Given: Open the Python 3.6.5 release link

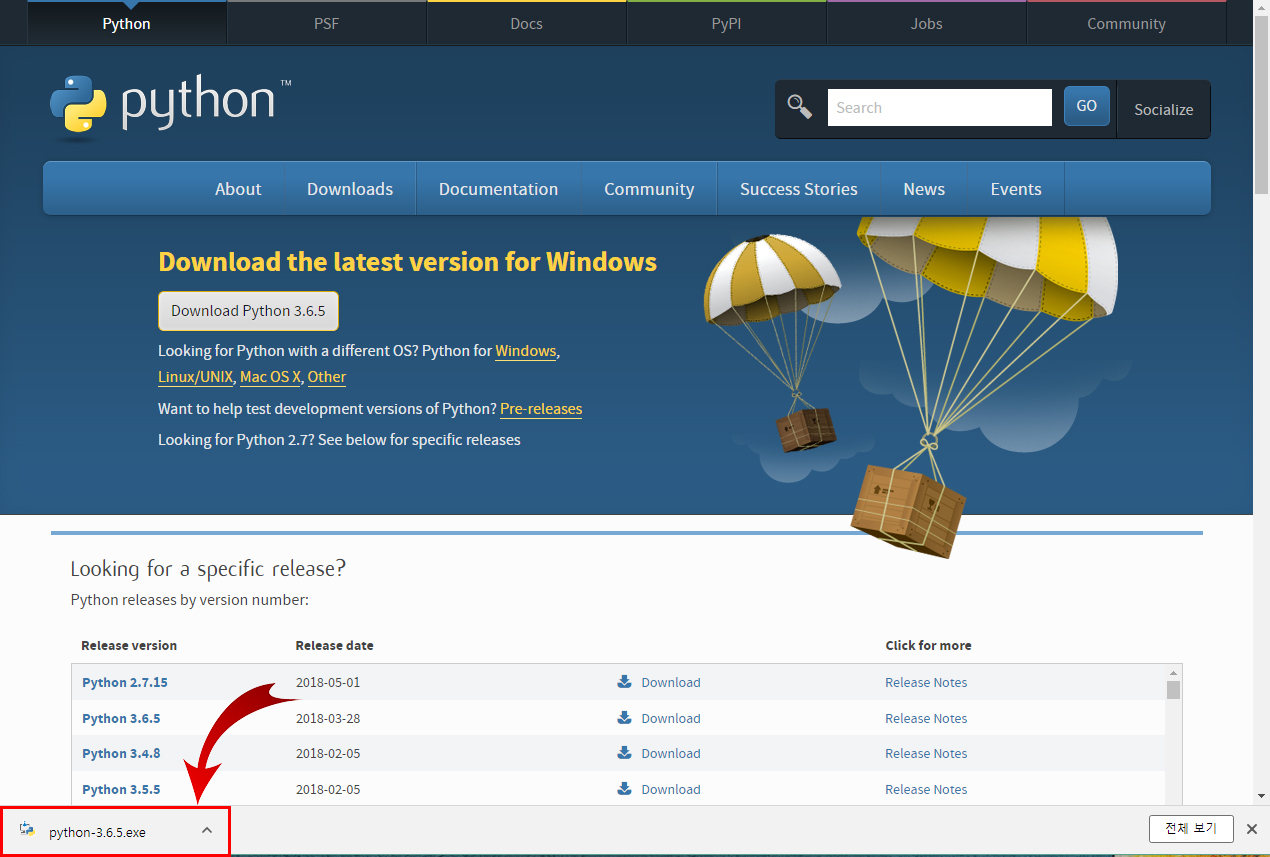Looking at the screenshot, I should tap(121, 718).
